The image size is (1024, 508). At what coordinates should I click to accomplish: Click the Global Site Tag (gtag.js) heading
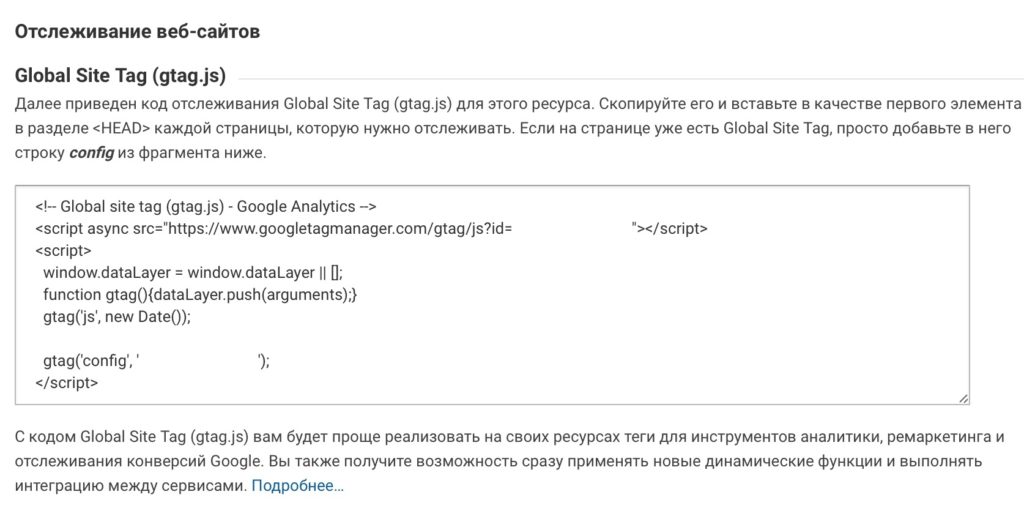tap(120, 76)
